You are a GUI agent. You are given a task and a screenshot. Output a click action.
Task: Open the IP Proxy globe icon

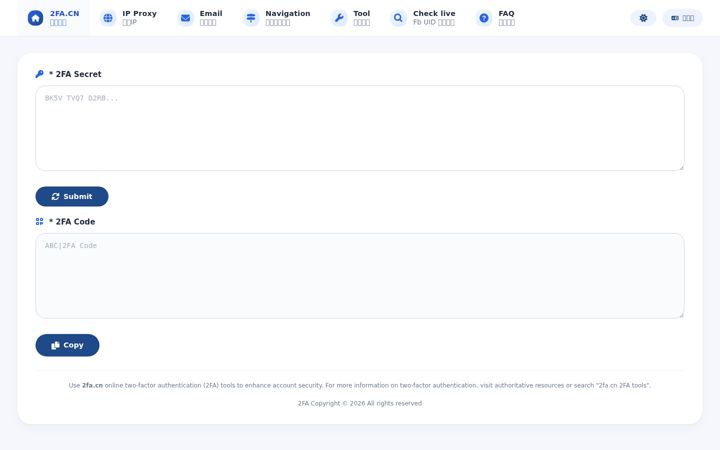click(108, 18)
